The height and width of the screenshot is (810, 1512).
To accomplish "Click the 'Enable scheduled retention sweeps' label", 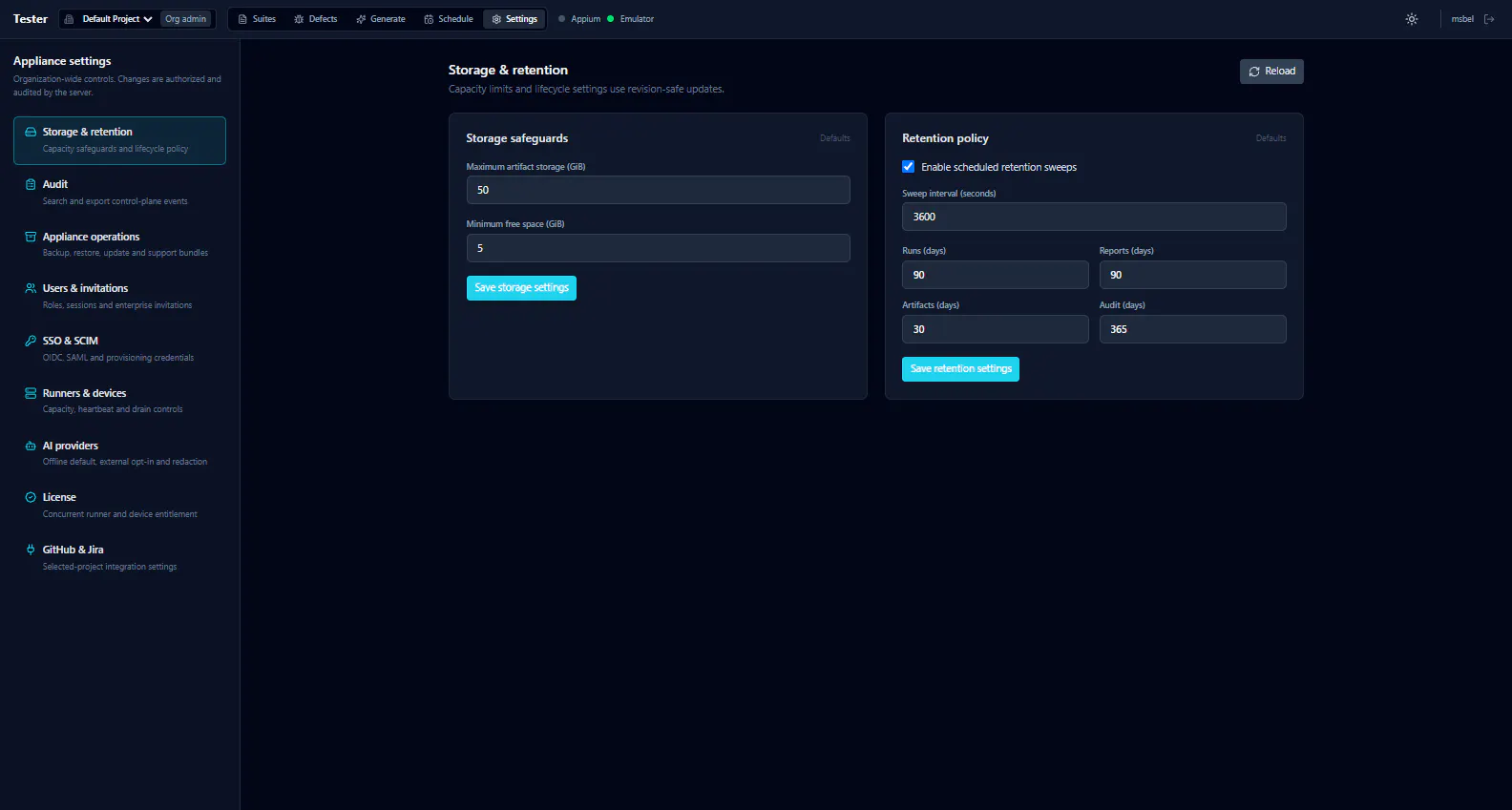I will coord(998,167).
